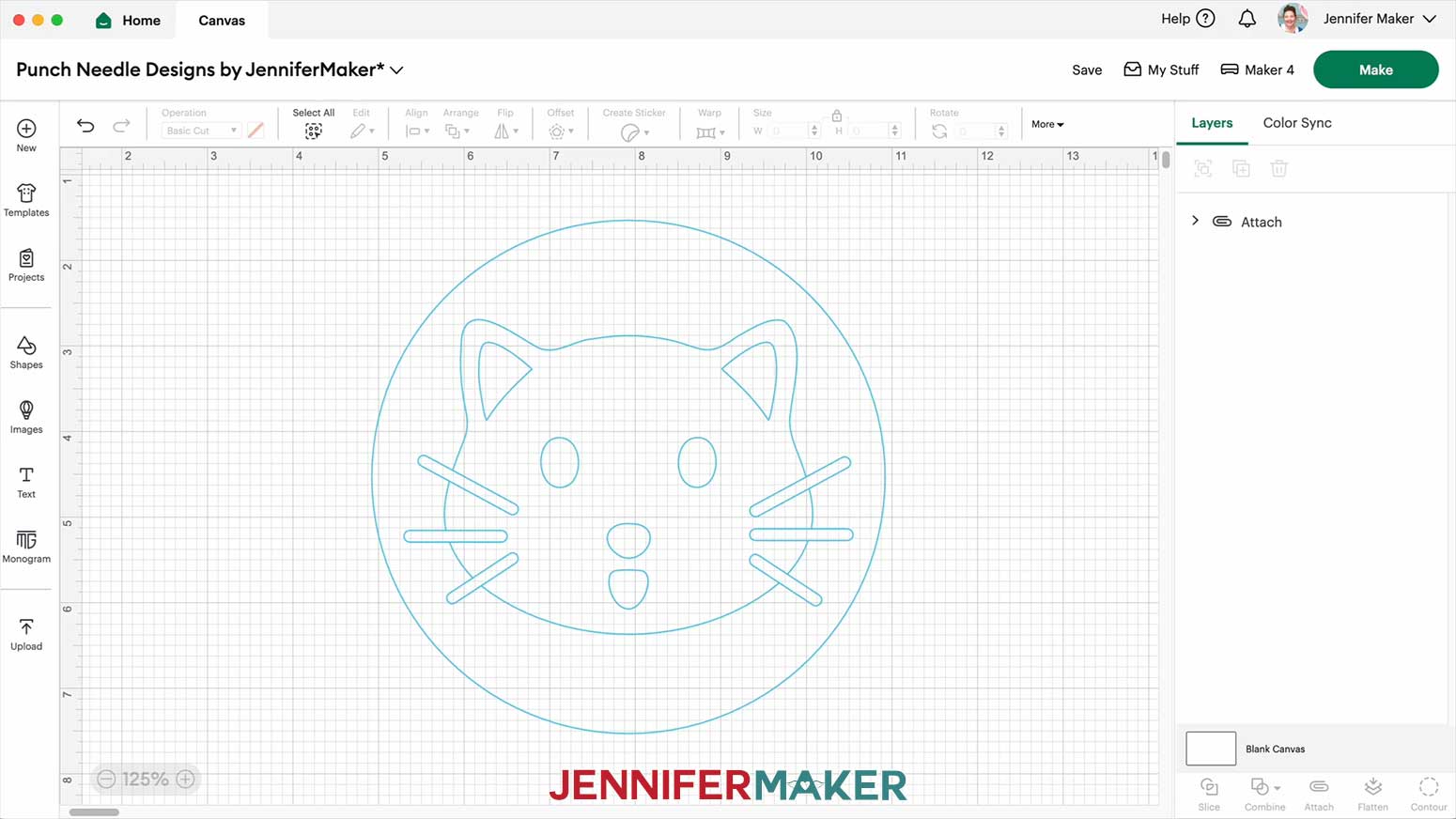Click the Save button
The height and width of the screenshot is (819, 1456).
pyautogui.click(x=1087, y=70)
